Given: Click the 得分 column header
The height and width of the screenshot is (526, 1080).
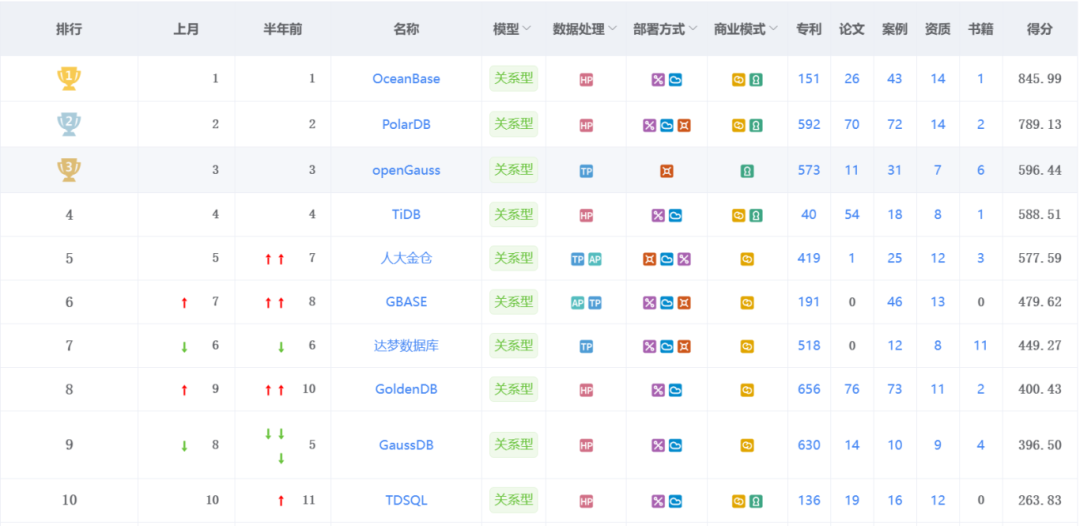Looking at the screenshot, I should (x=1039, y=29).
